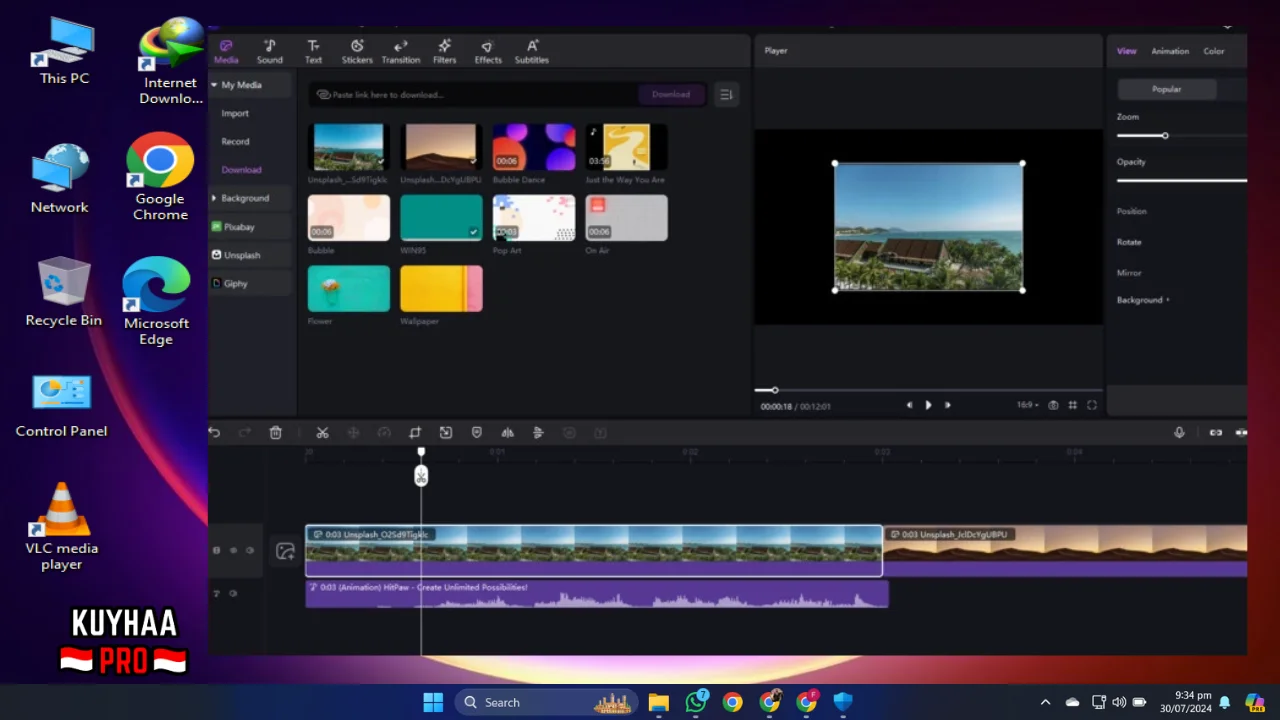The width and height of the screenshot is (1280, 720).
Task: Open the Media tab
Action: [226, 51]
